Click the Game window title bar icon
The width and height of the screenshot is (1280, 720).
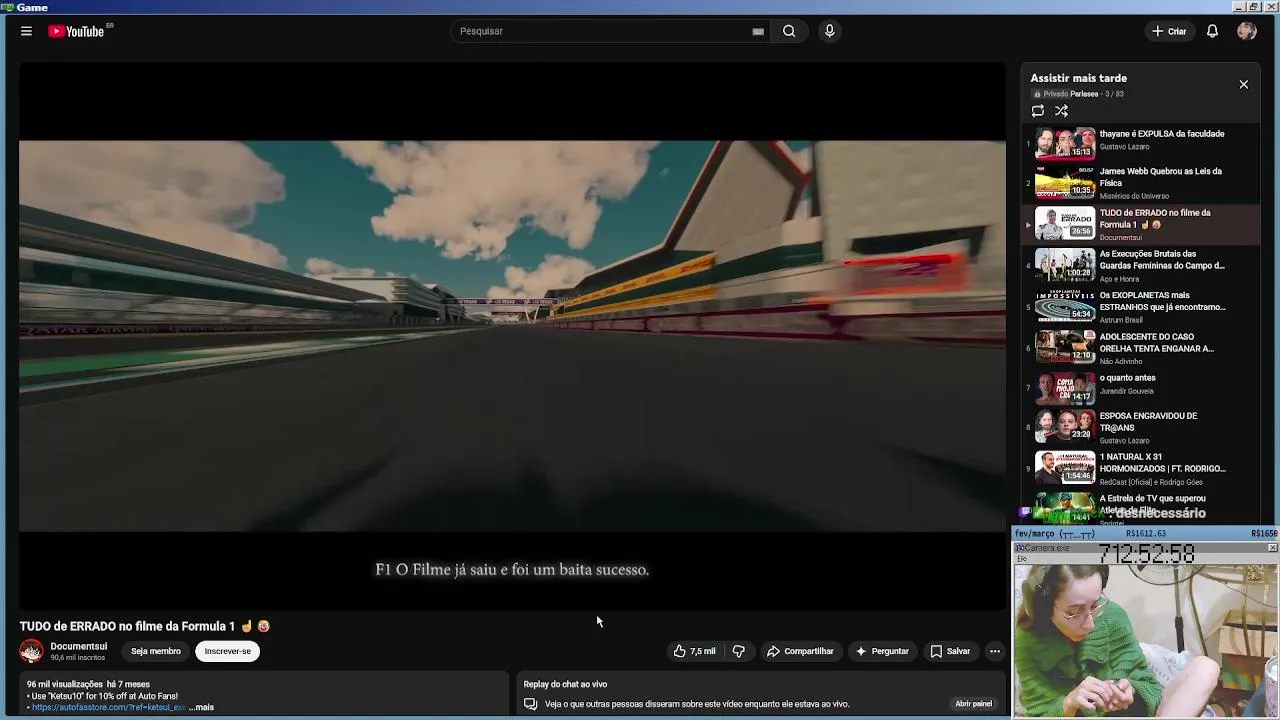[x=6, y=7]
